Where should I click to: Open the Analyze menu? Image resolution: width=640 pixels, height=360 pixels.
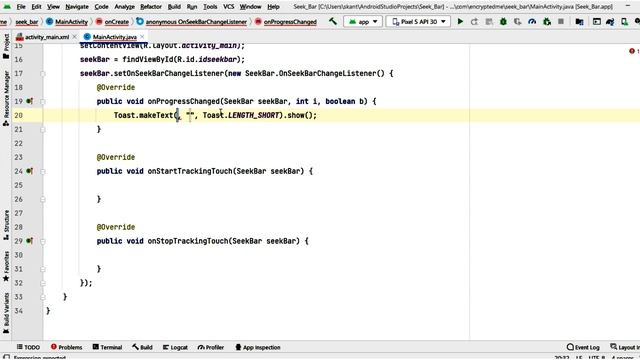click(124, 7)
